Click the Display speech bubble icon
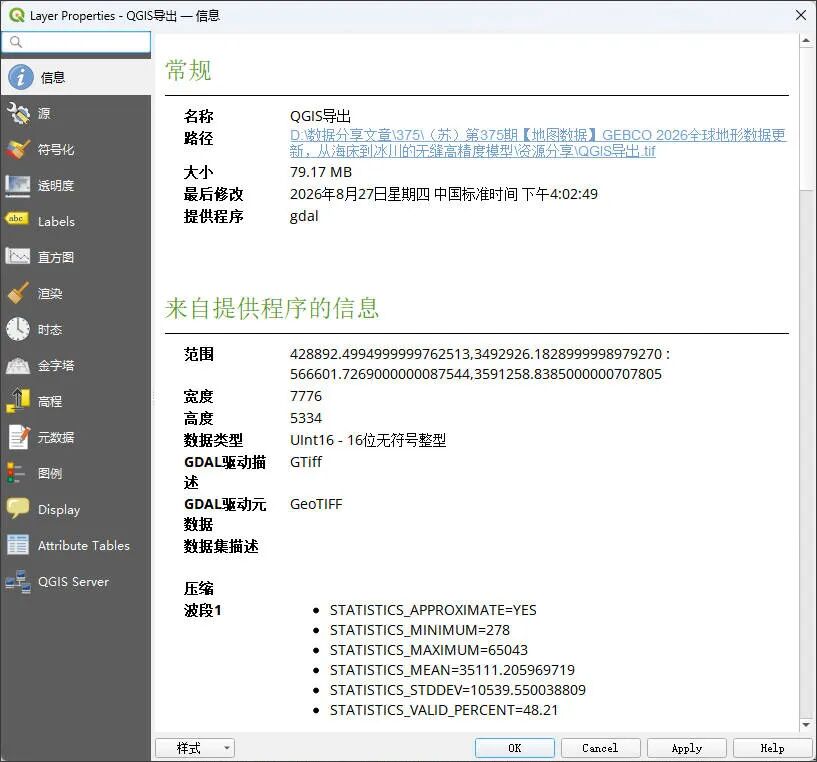 (x=18, y=508)
